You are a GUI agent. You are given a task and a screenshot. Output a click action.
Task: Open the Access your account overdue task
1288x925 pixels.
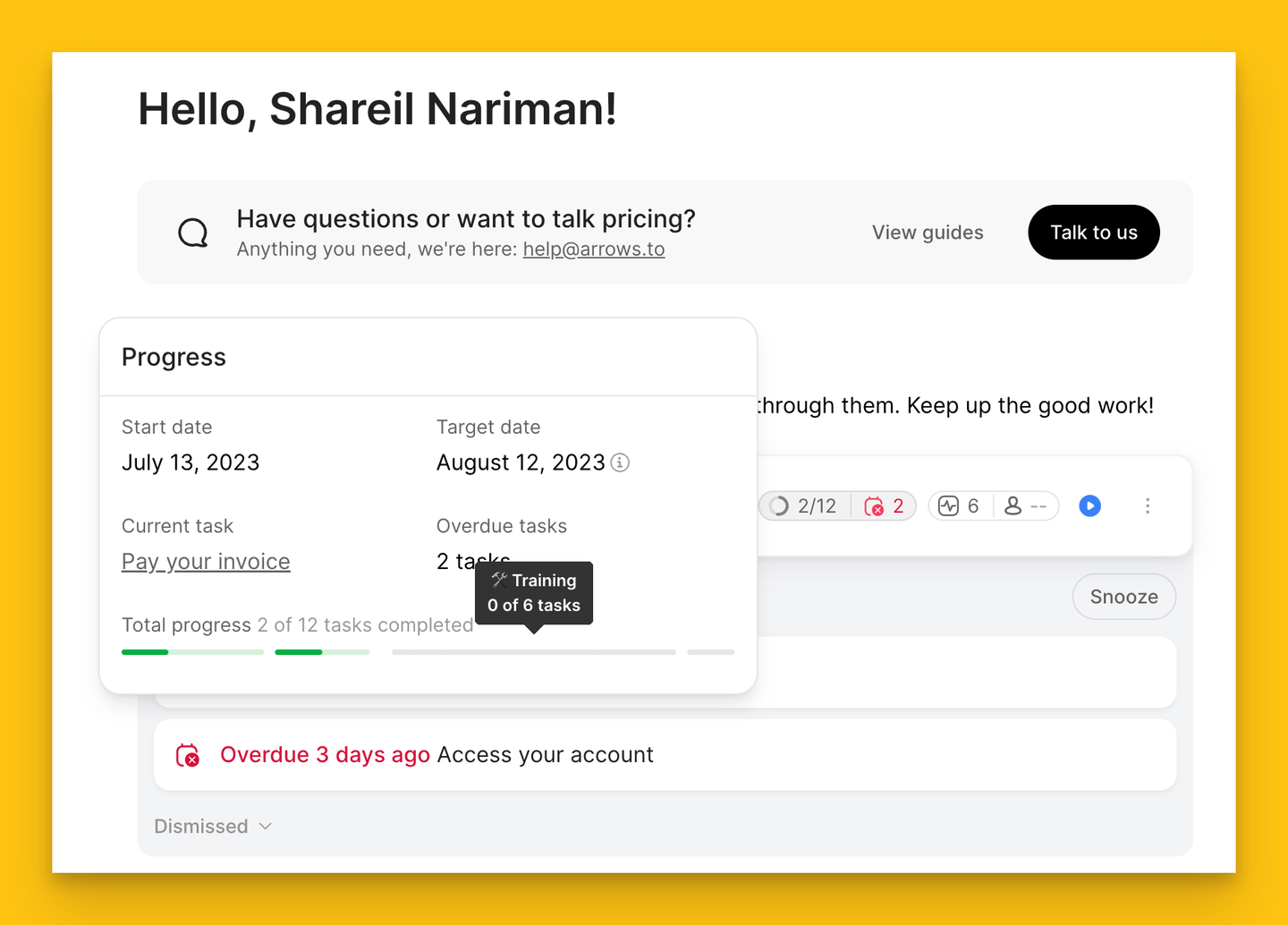pos(665,755)
